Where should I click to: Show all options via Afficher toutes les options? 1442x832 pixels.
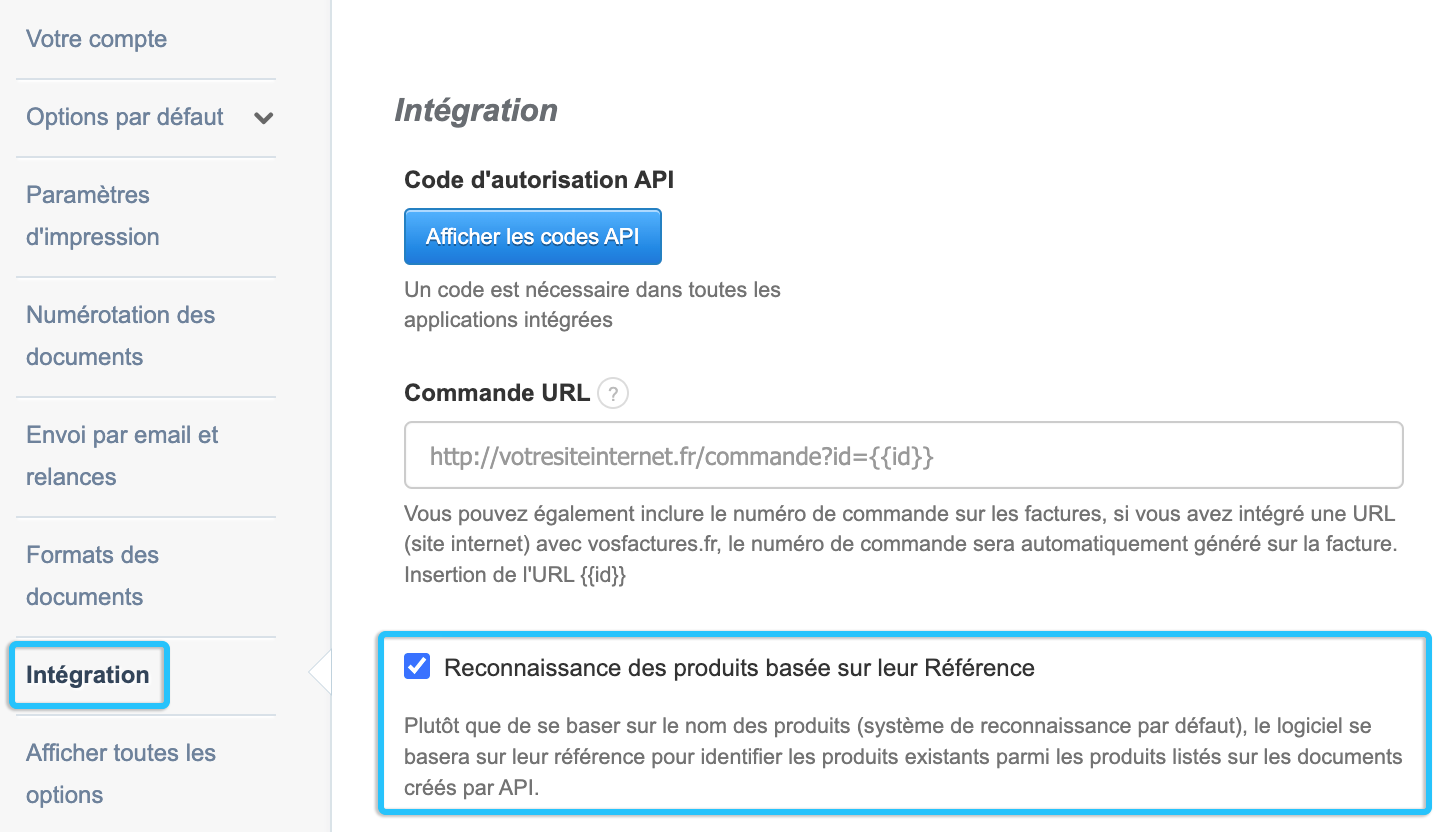pos(120,773)
